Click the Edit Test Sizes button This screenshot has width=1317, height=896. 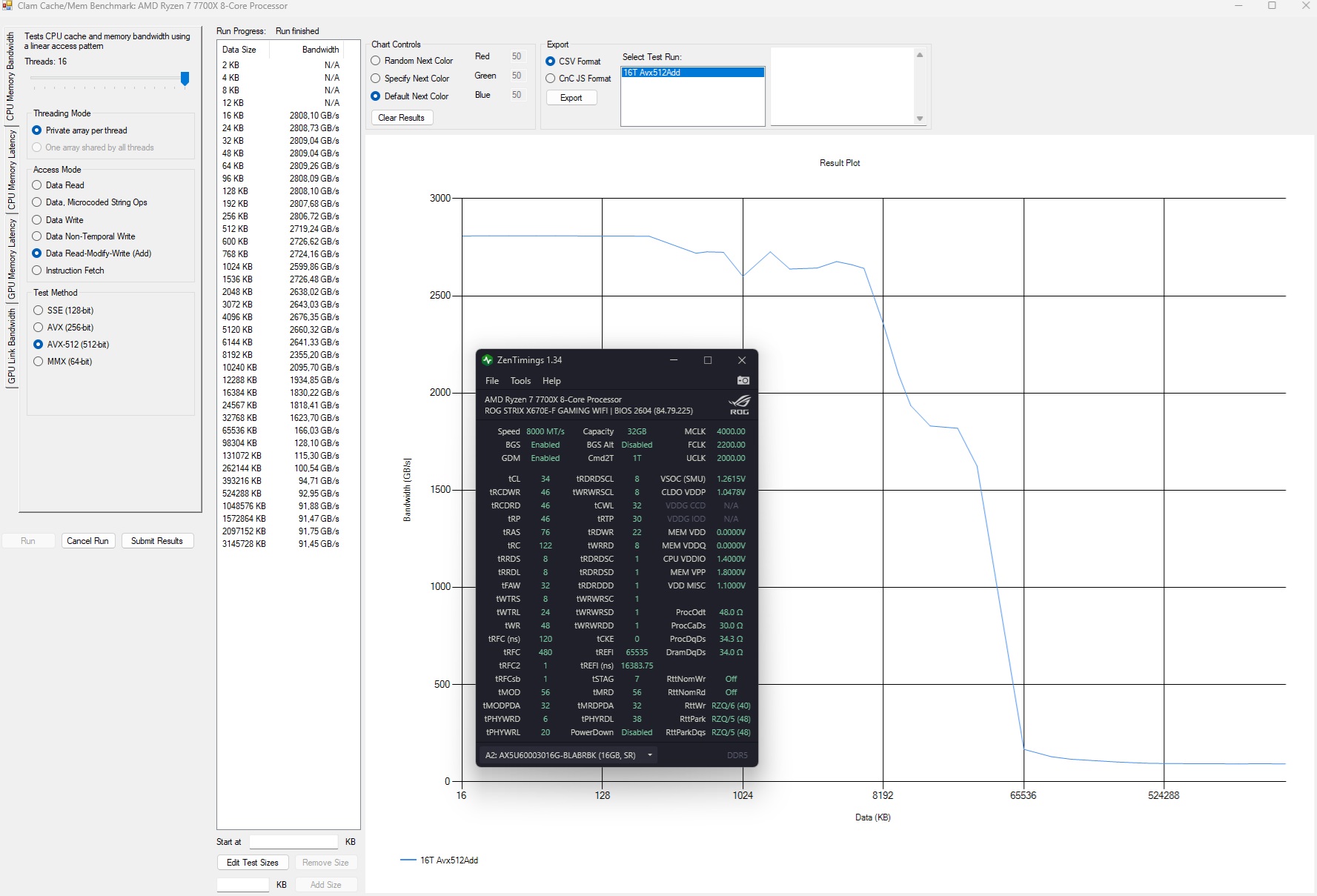253,863
